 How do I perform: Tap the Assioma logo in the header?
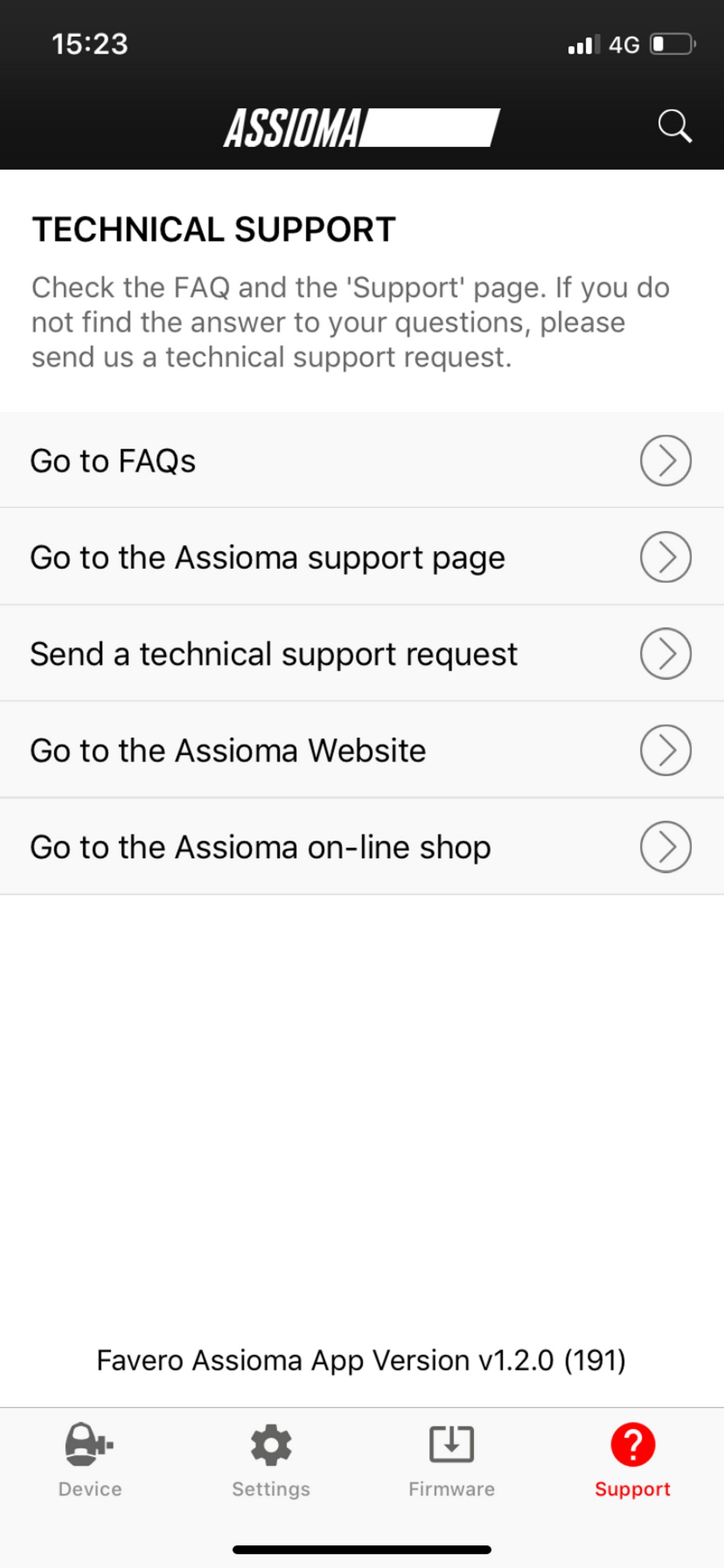(x=362, y=127)
